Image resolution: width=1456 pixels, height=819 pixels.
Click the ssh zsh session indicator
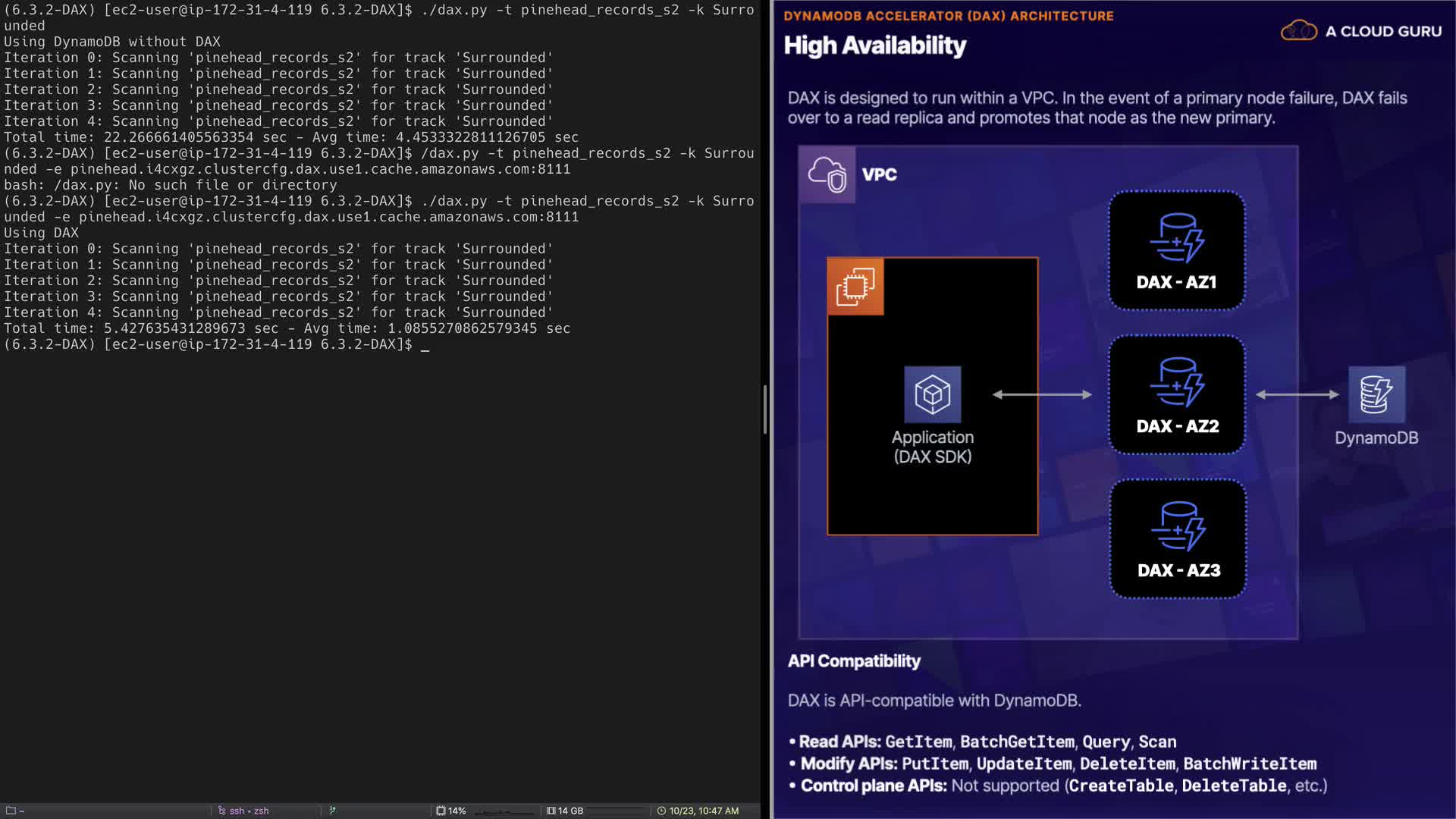pos(244,811)
